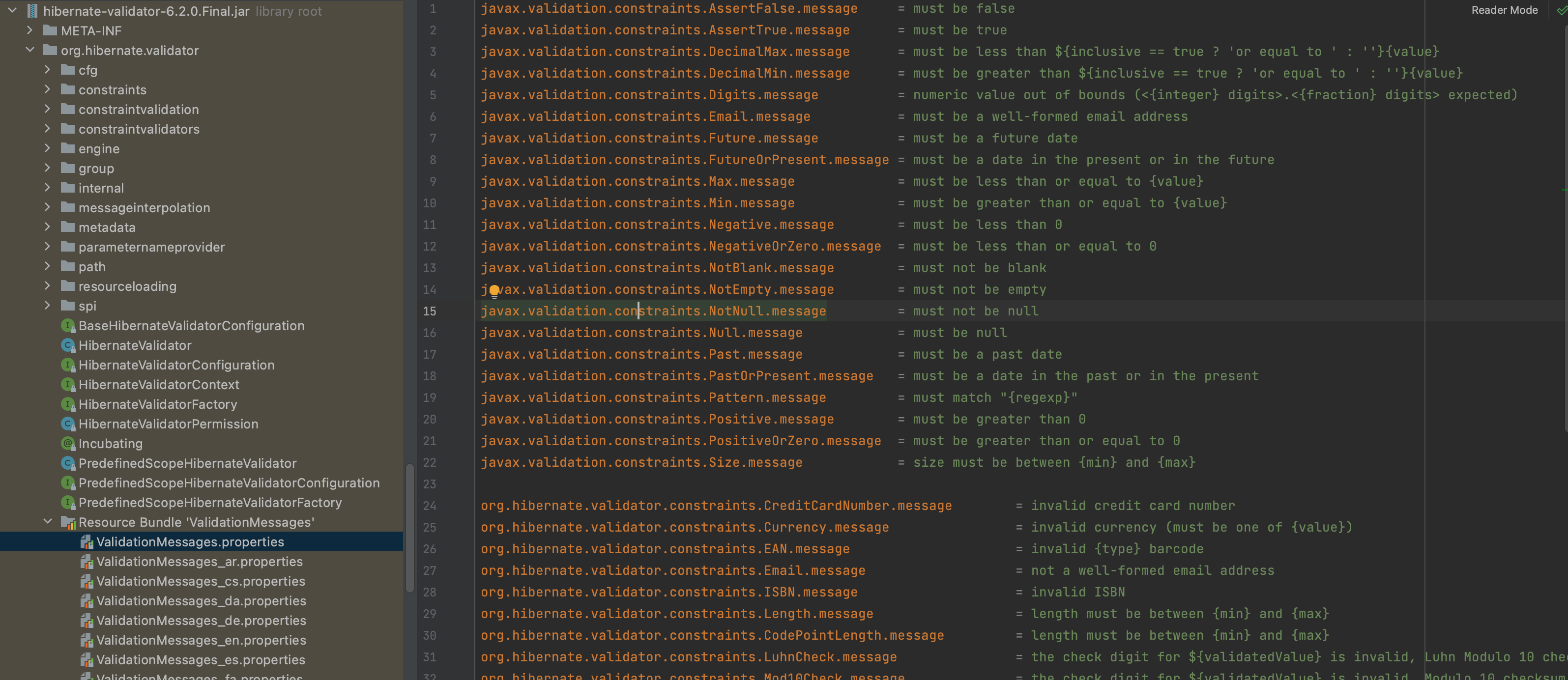
Task: Click the HibernateValidator class icon
Action: pyautogui.click(x=68, y=345)
